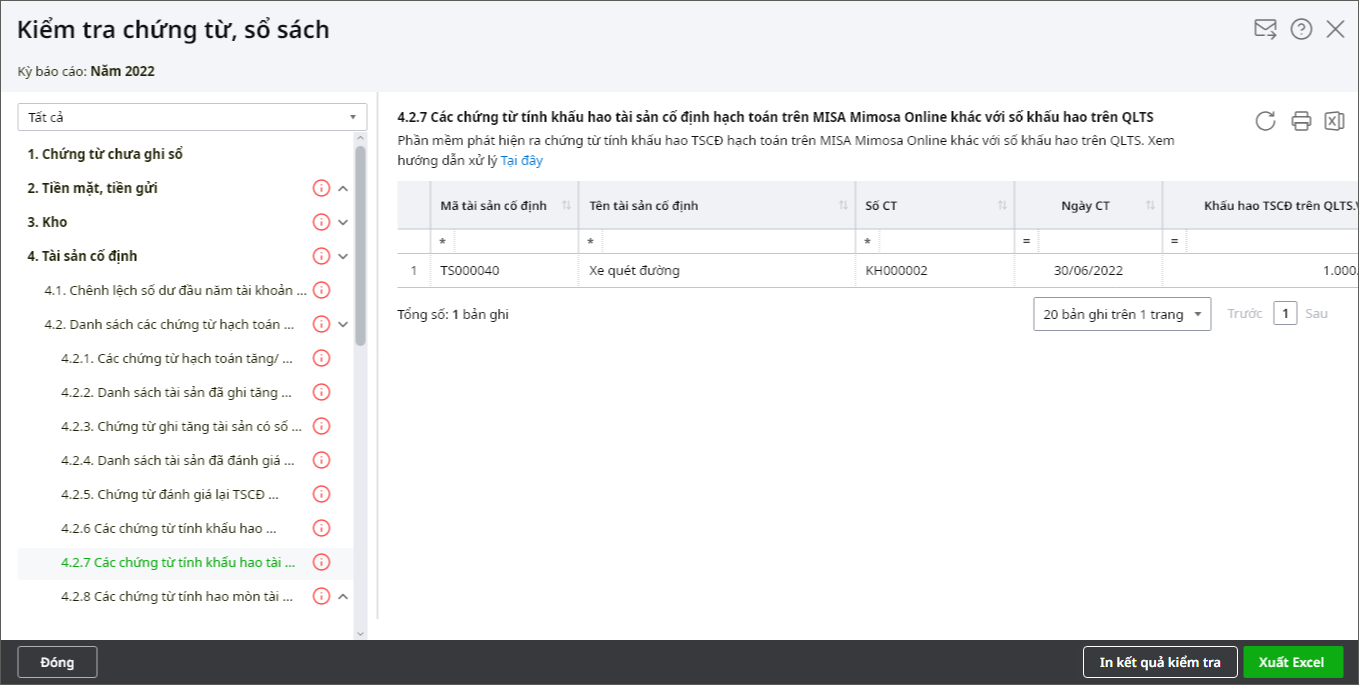Click the Tên tài sản cố định filter field

point(727,242)
